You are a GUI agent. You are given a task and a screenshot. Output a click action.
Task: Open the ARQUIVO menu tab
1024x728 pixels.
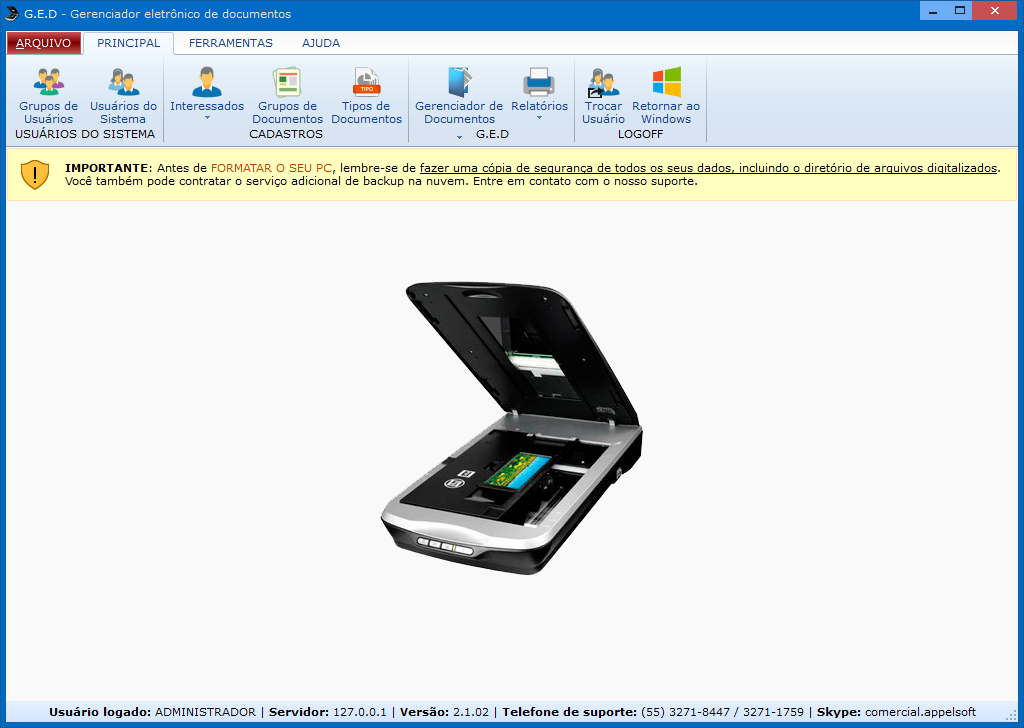click(x=43, y=43)
